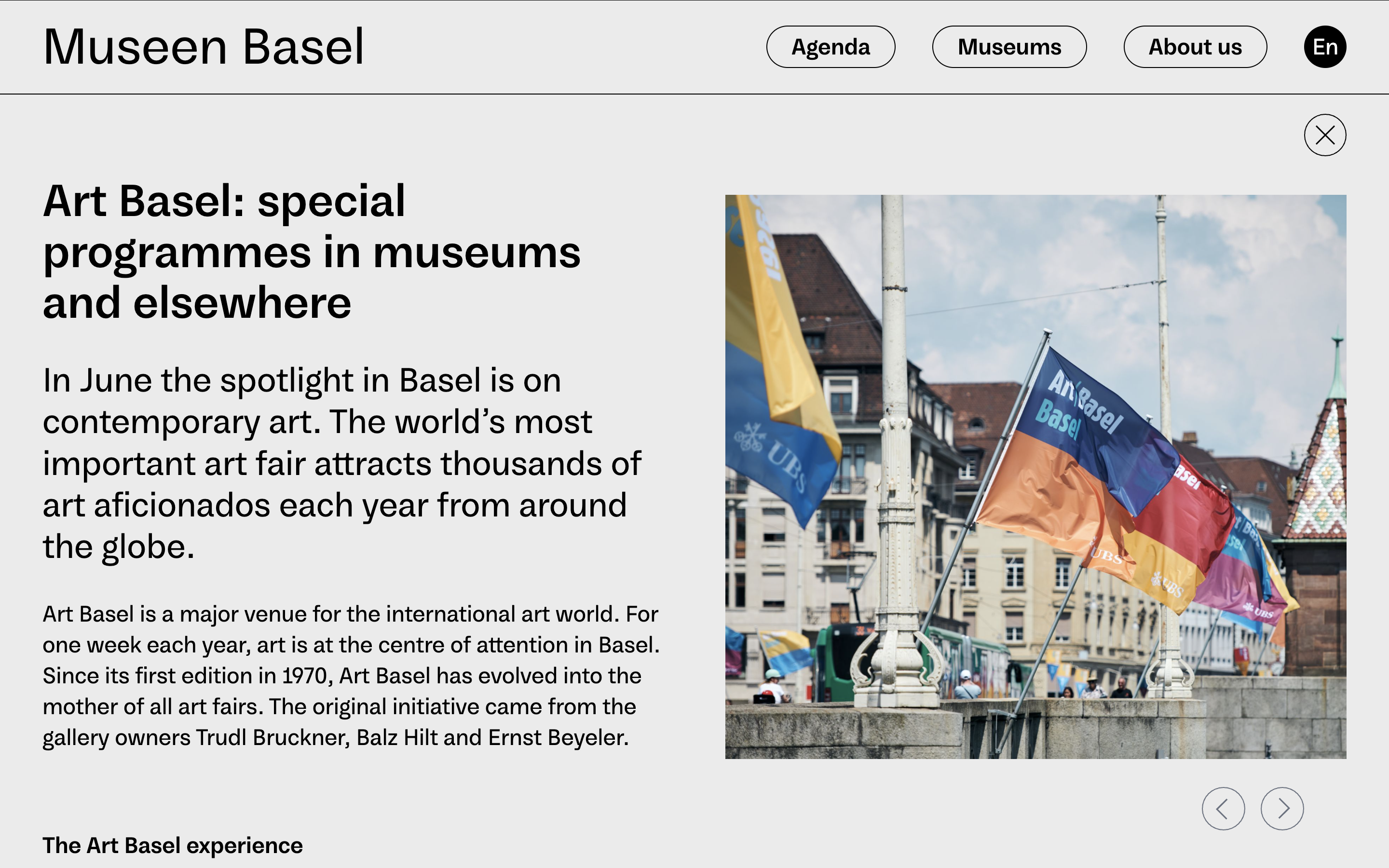Click the name Trudl Bruckner in text
1389x868 pixels.
272,738
